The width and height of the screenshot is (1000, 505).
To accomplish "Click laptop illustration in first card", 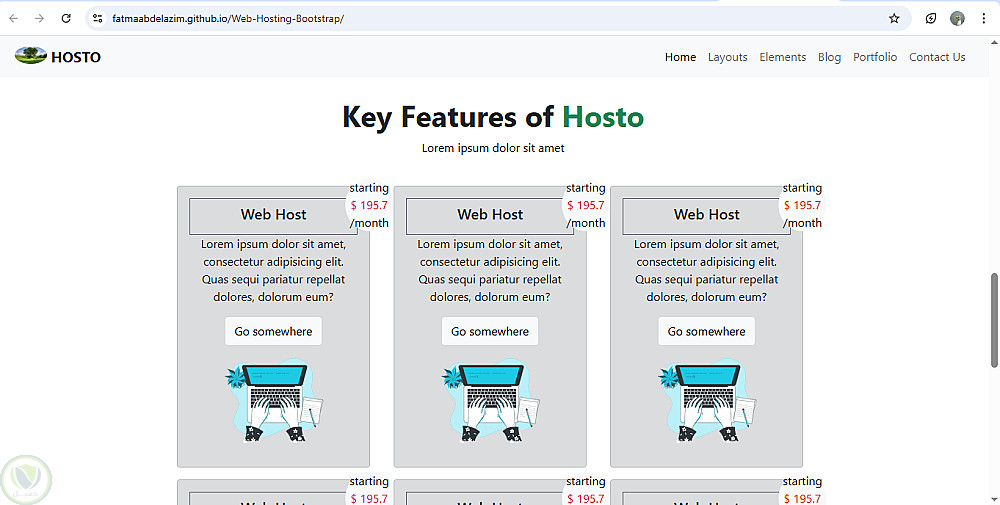I will click(274, 400).
